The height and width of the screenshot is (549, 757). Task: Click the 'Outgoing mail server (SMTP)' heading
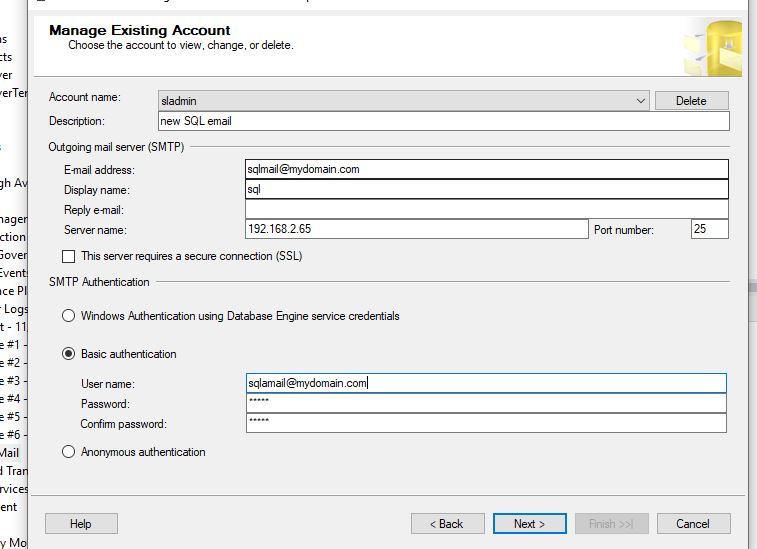click(116, 147)
